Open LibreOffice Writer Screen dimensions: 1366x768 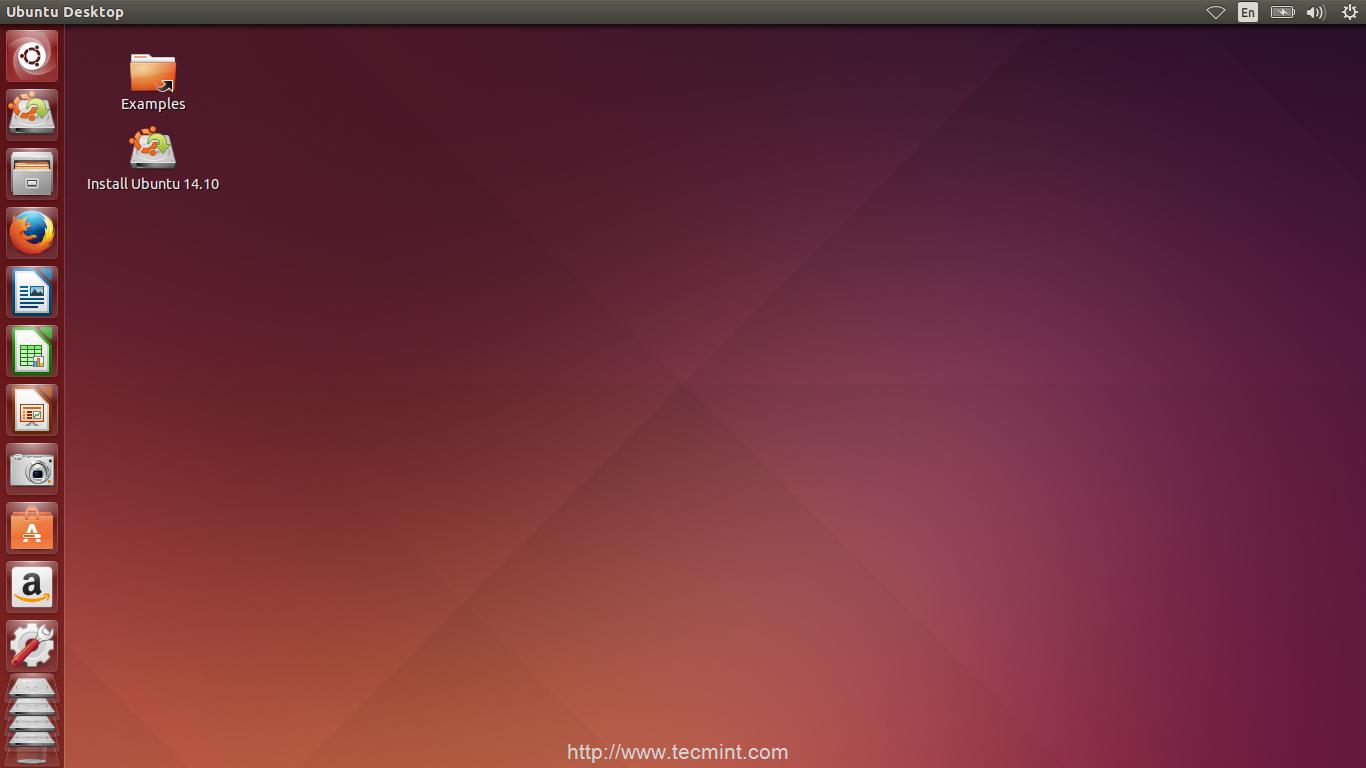32,291
